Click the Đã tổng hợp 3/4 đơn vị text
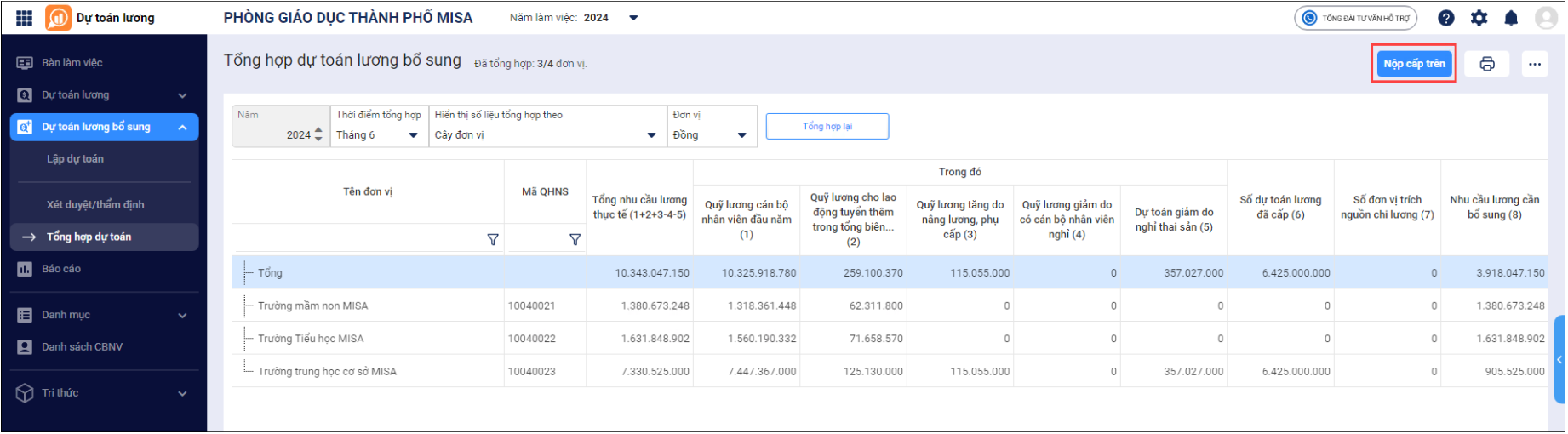The width and height of the screenshot is (1568, 434). point(530,64)
